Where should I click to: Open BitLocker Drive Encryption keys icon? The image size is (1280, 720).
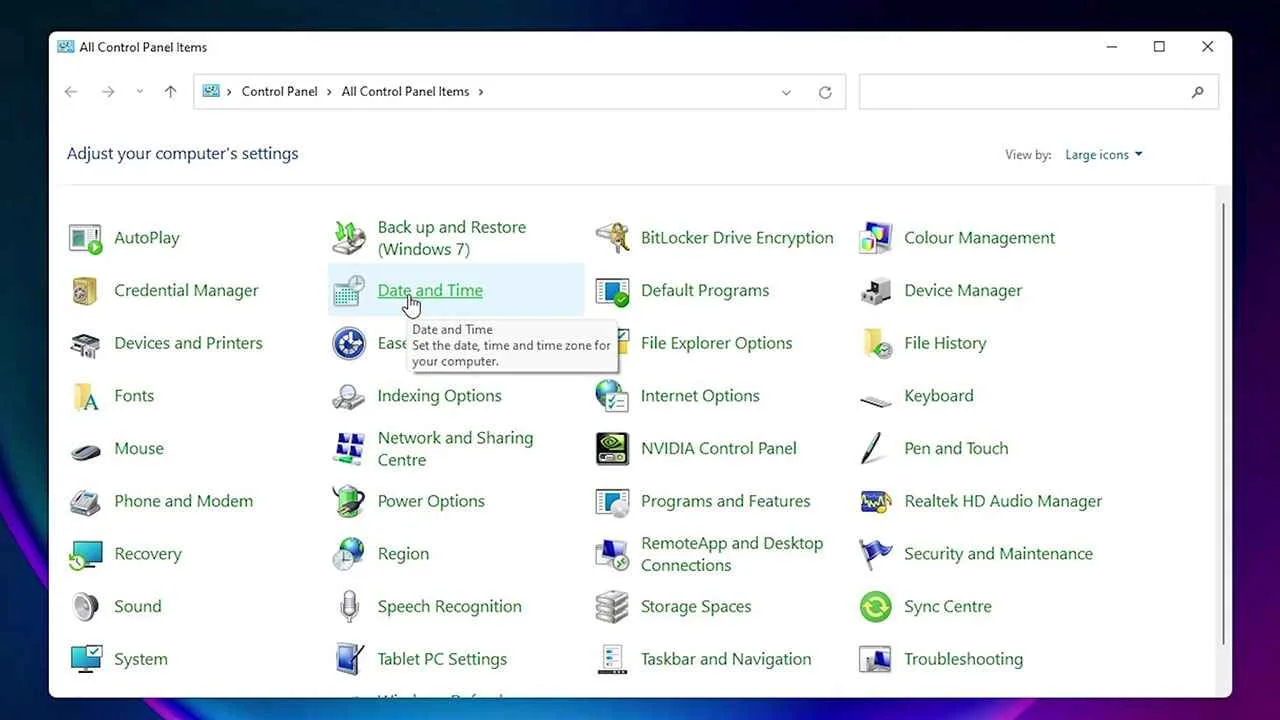[x=612, y=238]
